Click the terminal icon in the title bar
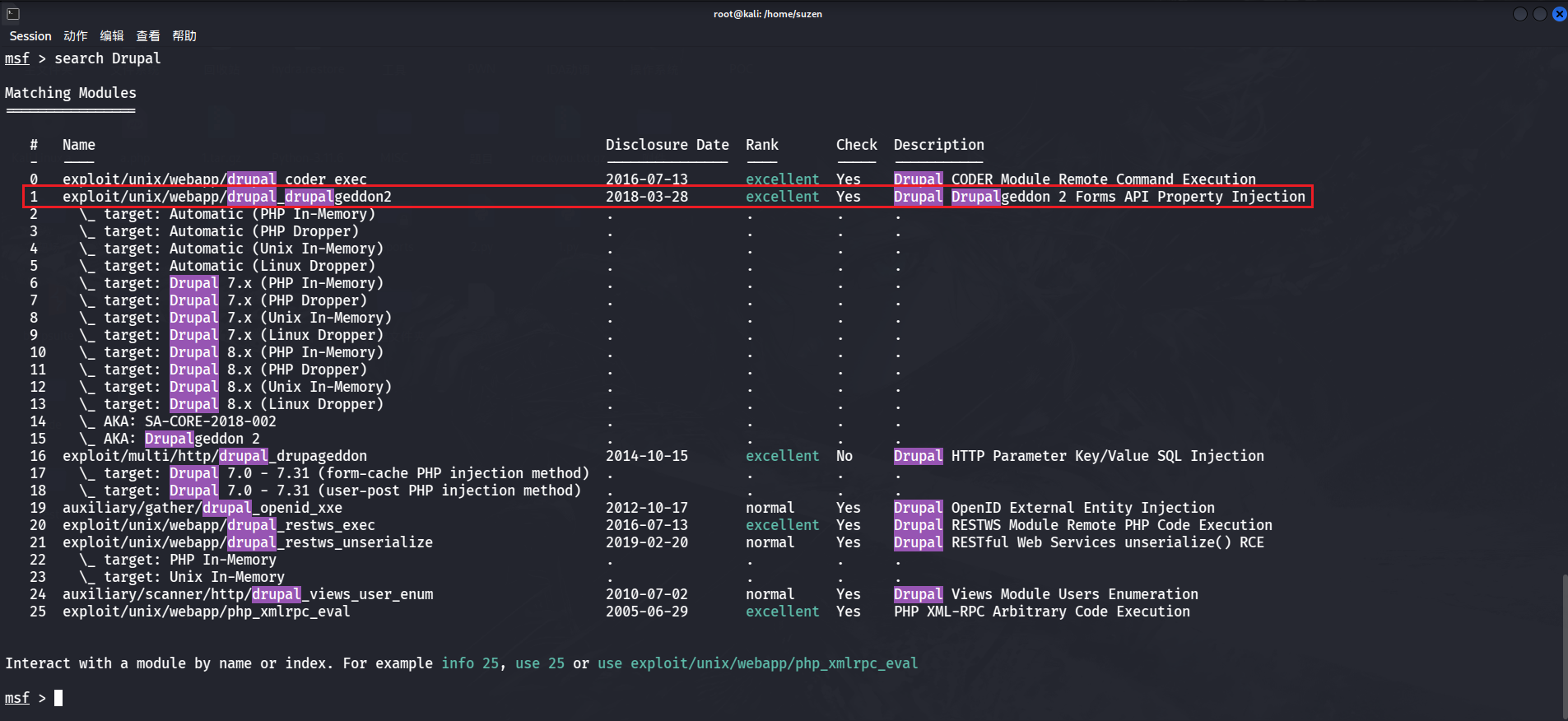Image resolution: width=1568 pixels, height=721 pixels. (x=12, y=14)
